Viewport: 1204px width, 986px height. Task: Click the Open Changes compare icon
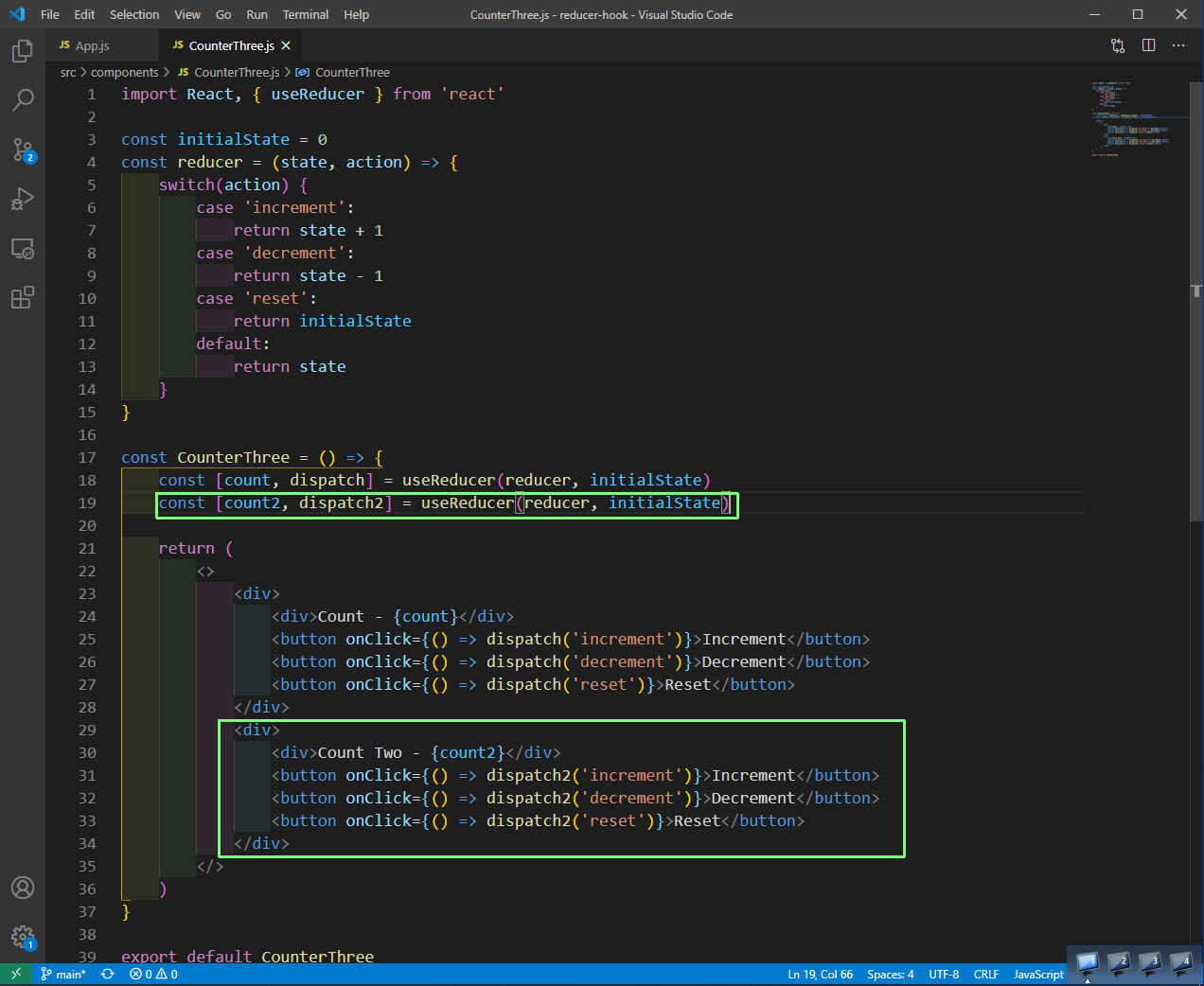coord(1118,45)
